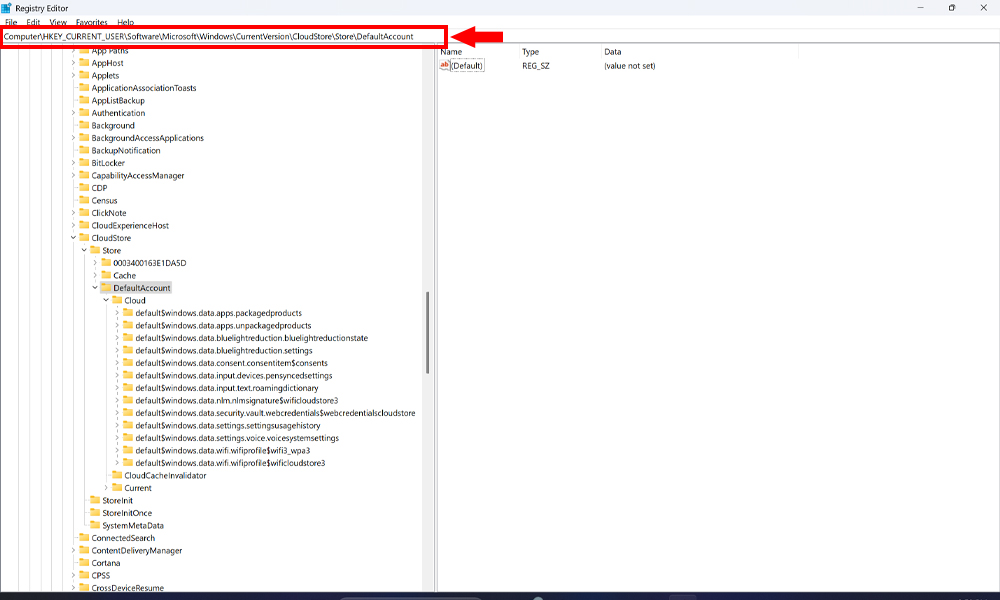Click the BitLocker folder icon

click(84, 163)
